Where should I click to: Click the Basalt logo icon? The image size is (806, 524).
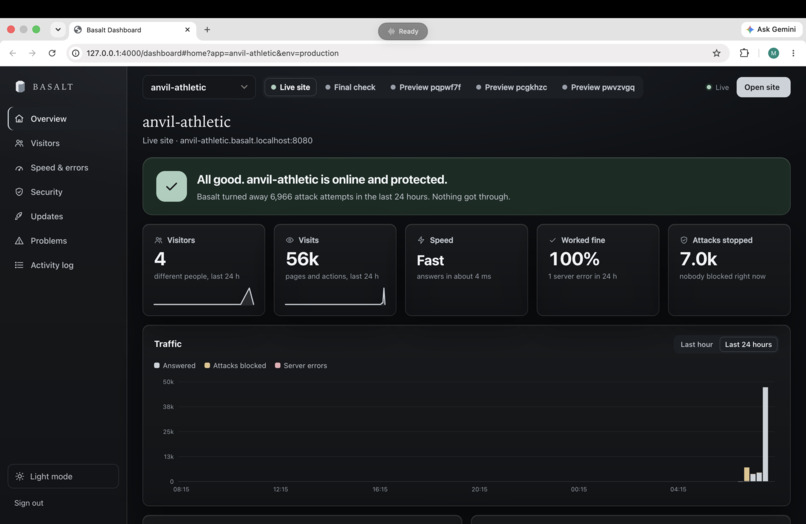point(20,86)
